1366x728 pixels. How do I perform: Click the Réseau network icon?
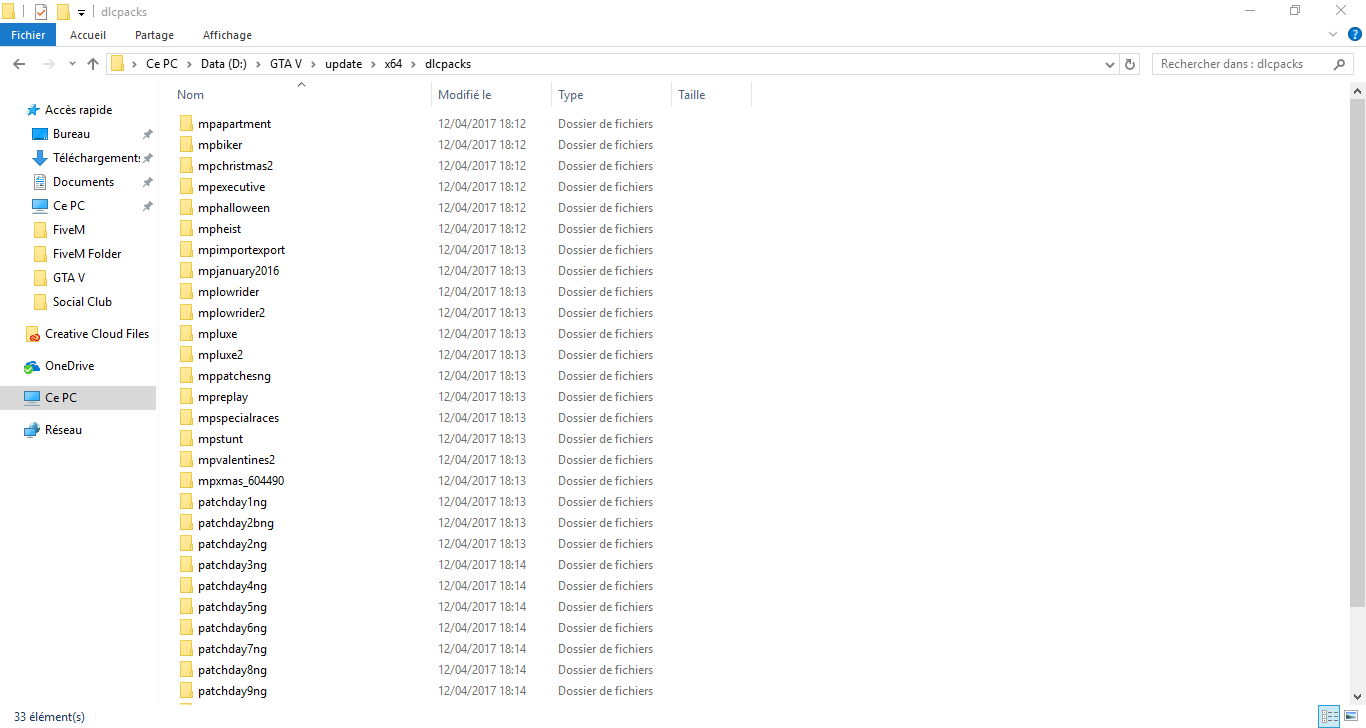[x=32, y=430]
